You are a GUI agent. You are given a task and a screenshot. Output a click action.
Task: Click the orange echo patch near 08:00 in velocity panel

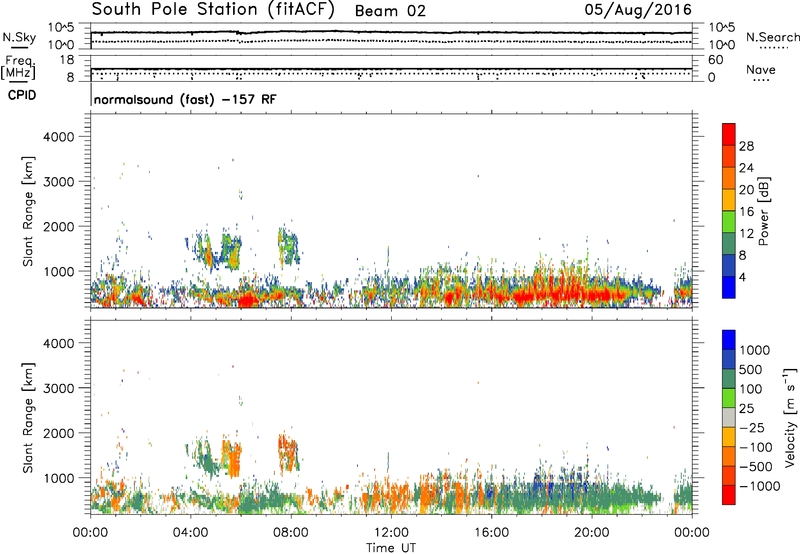point(288,452)
